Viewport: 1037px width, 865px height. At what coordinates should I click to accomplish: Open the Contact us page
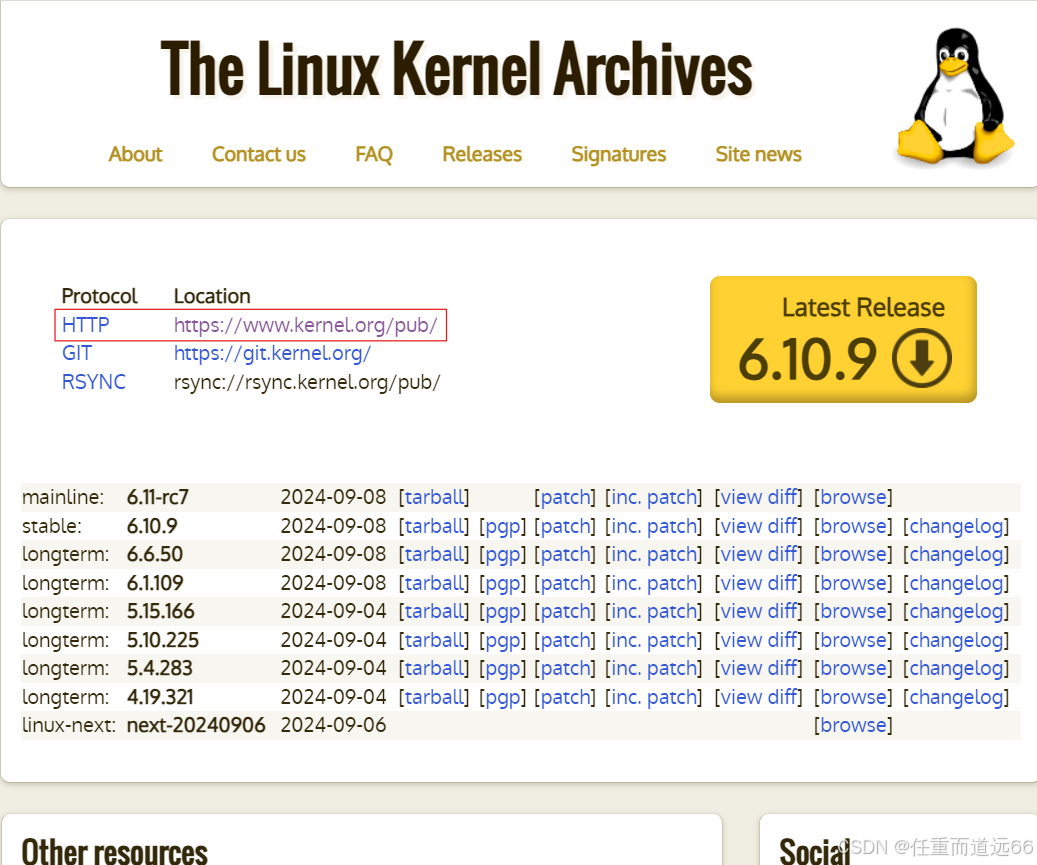(x=259, y=154)
